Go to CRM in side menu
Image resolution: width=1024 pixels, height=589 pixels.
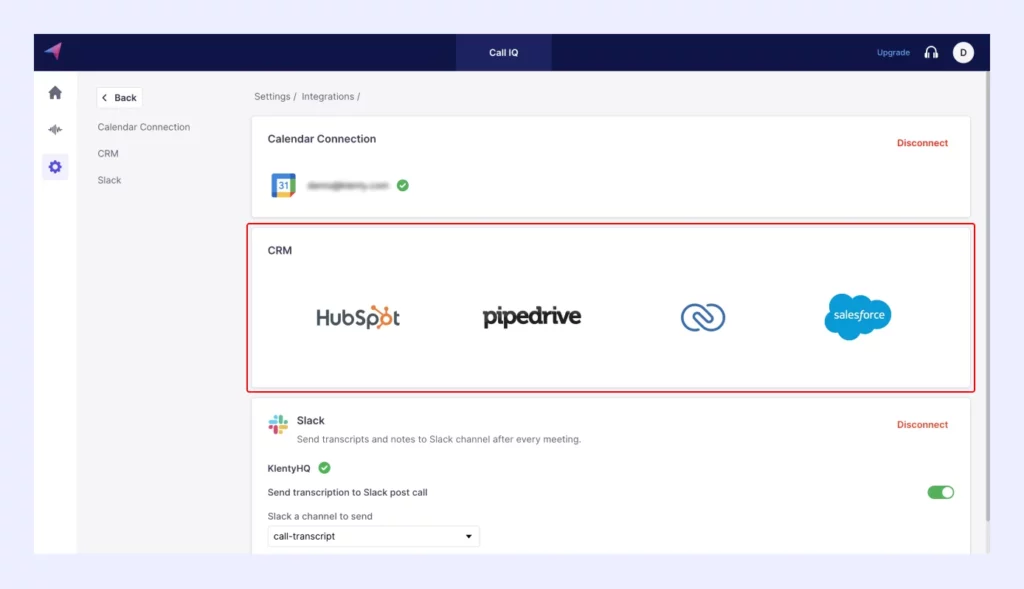[x=108, y=153]
